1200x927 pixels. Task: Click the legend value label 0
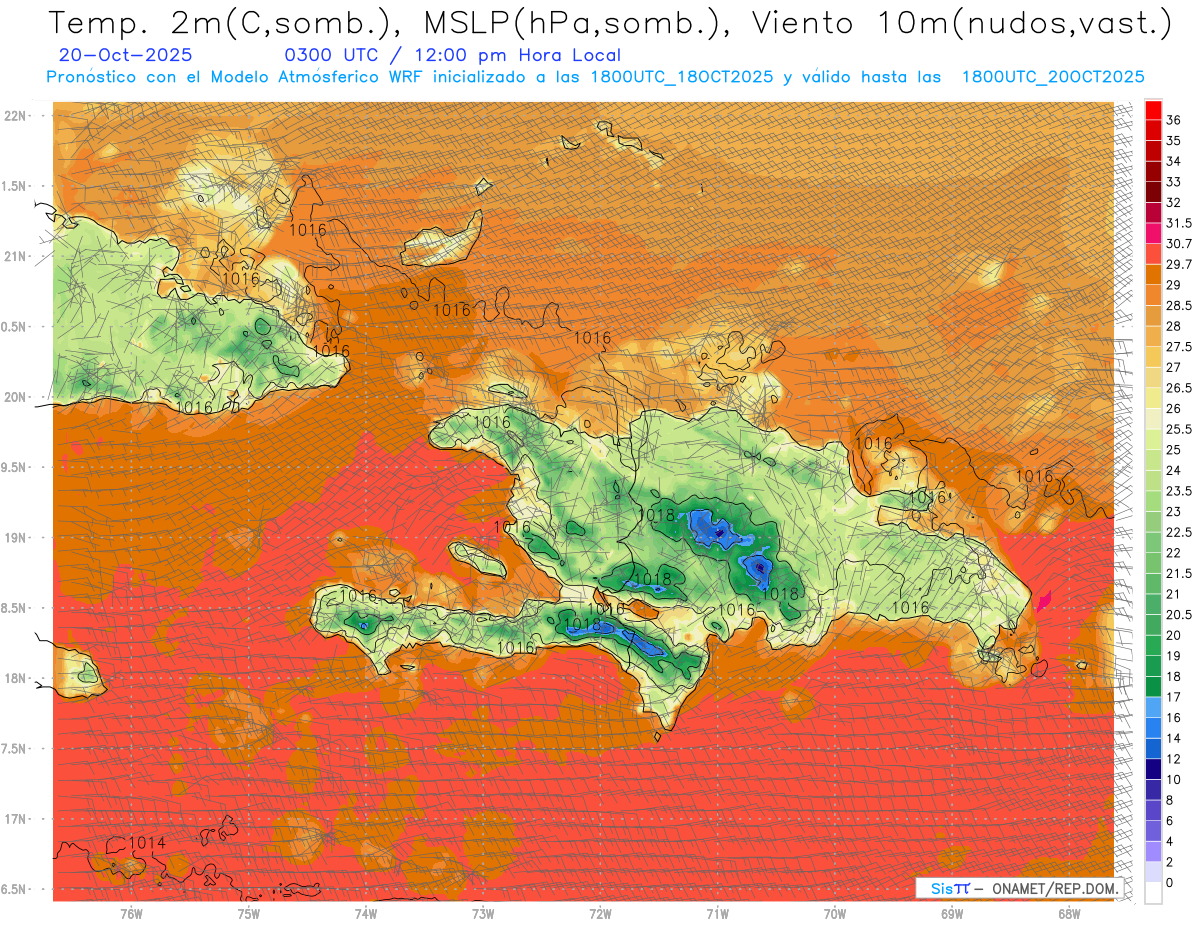pyautogui.click(x=1170, y=882)
